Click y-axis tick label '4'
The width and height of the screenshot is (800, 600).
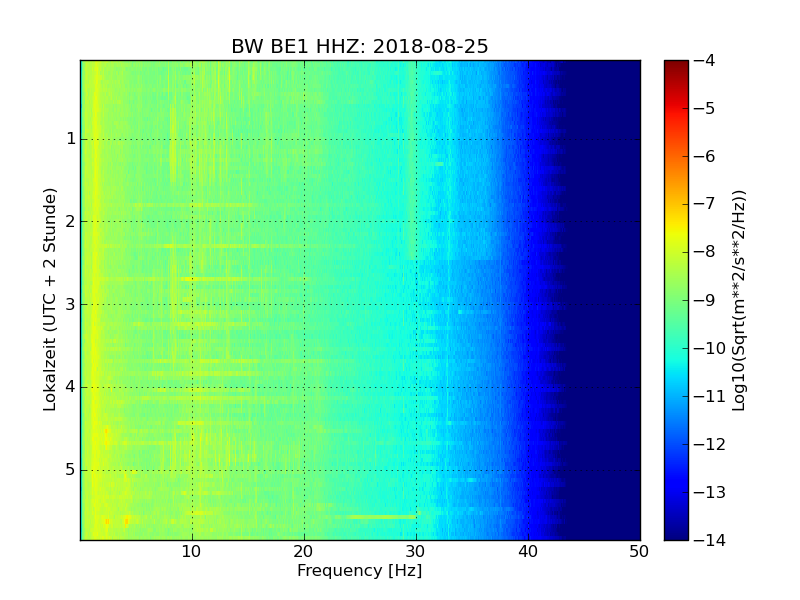pos(71,387)
